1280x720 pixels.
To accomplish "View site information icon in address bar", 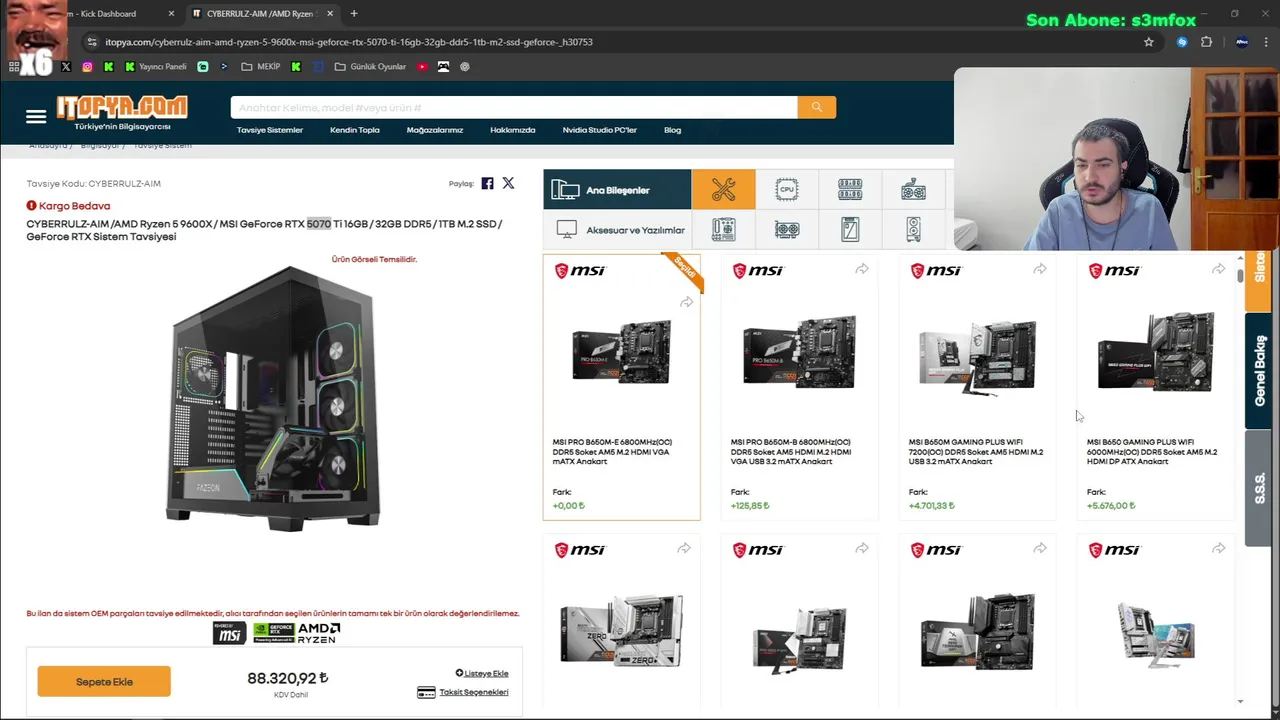I will (x=92, y=42).
